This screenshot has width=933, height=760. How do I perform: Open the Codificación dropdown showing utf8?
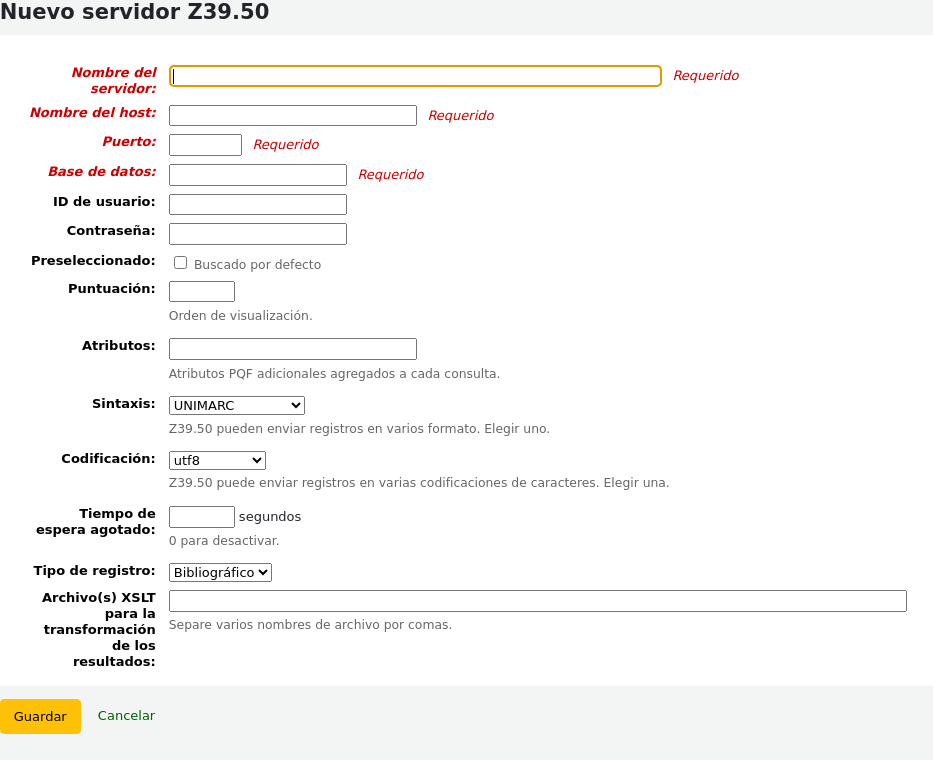[x=217, y=460]
